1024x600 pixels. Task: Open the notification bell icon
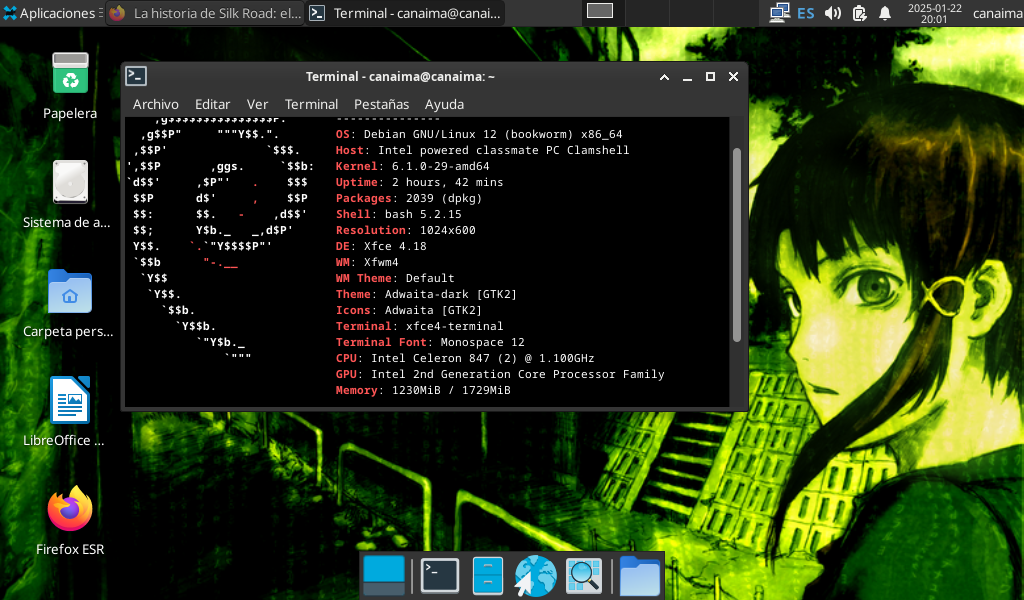coord(885,13)
